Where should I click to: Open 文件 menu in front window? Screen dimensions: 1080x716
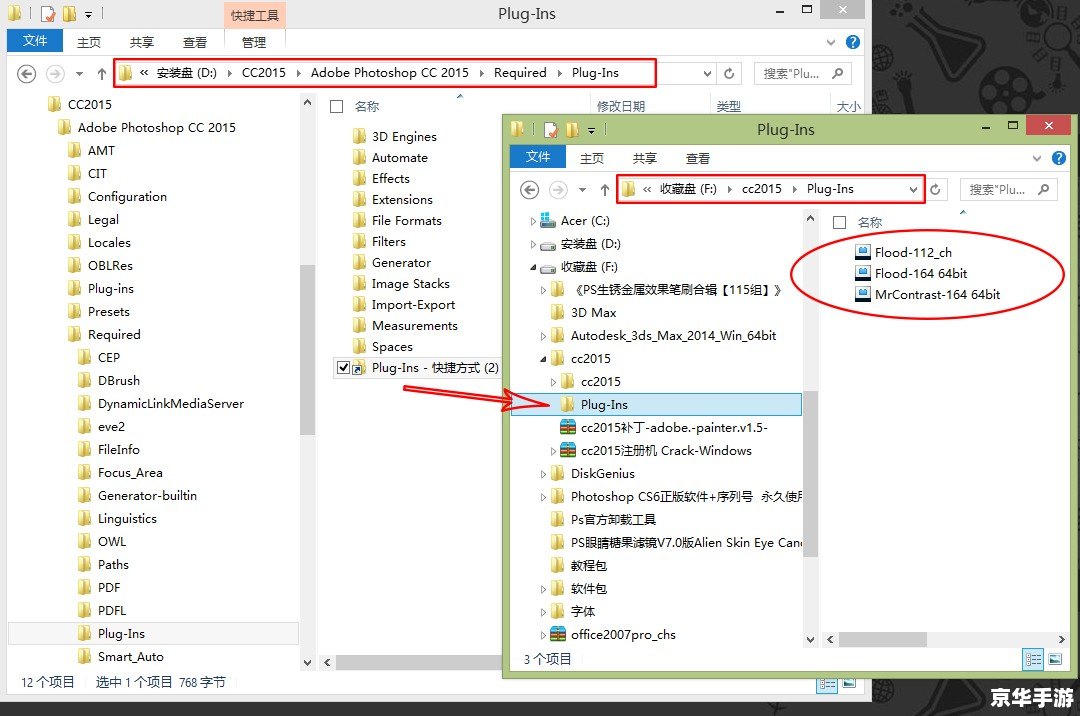[x=538, y=157]
